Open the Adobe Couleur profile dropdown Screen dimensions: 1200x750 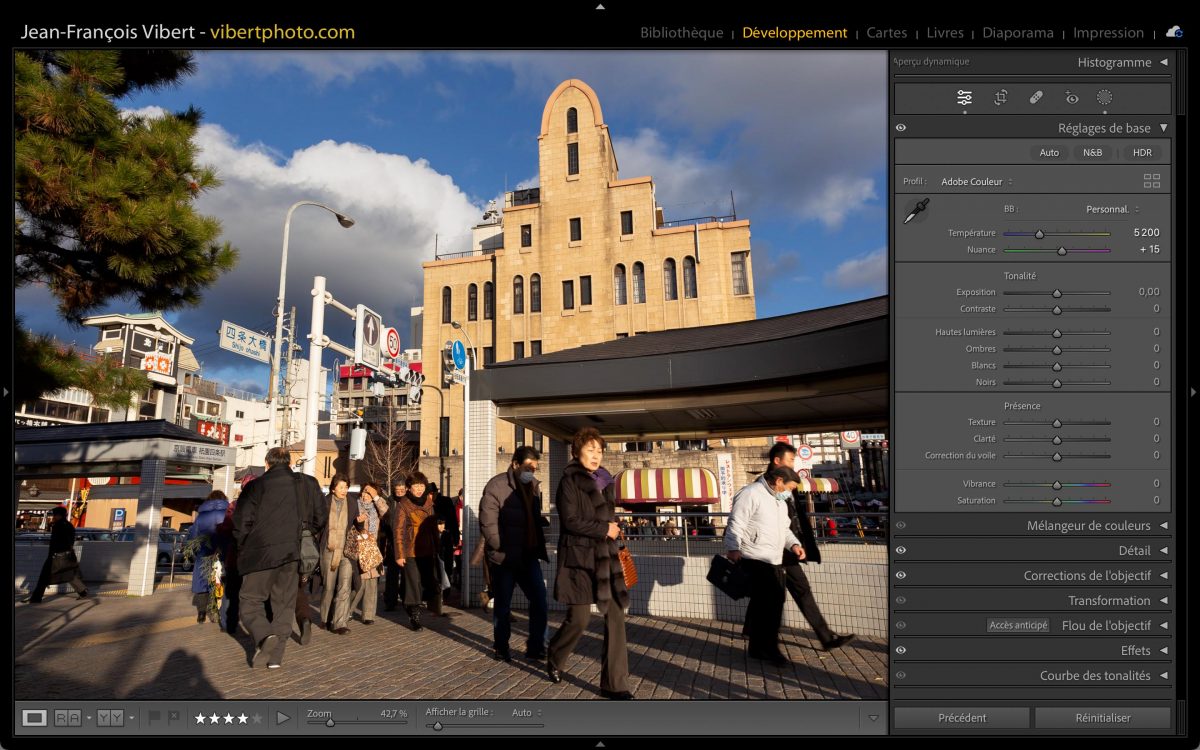976,182
